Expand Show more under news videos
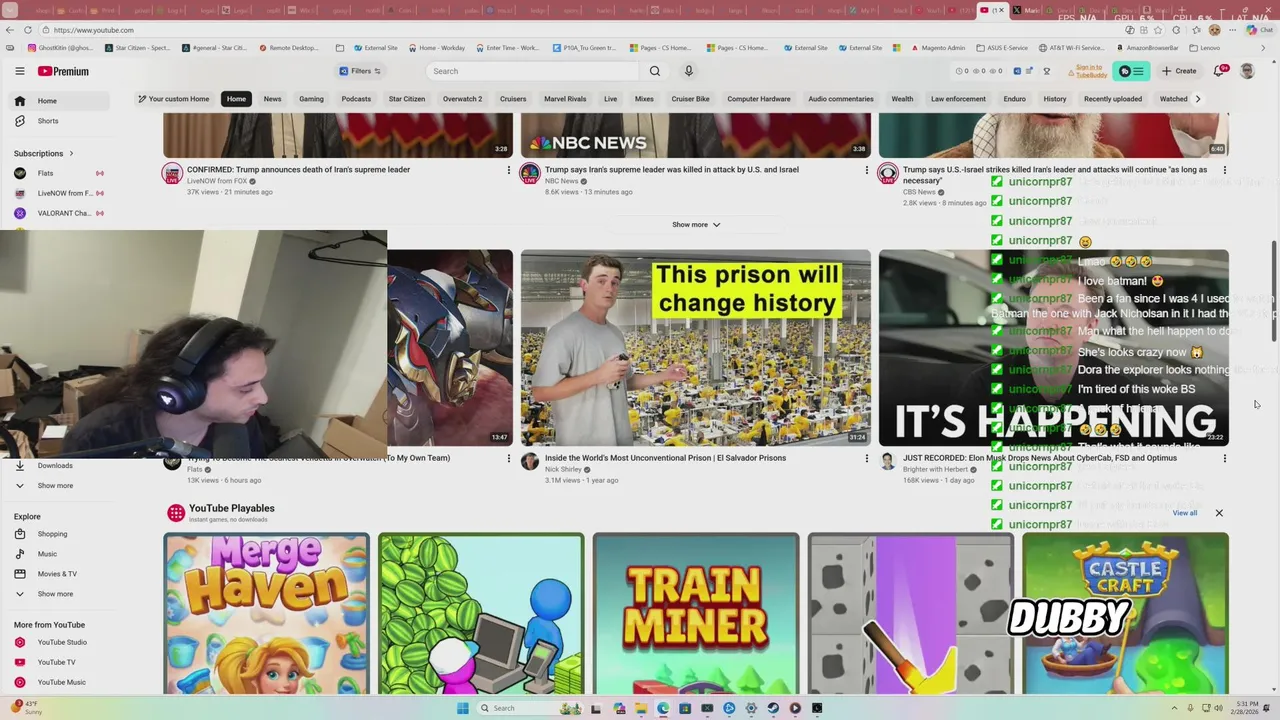Viewport: 1280px width, 720px height. pyautogui.click(x=696, y=225)
